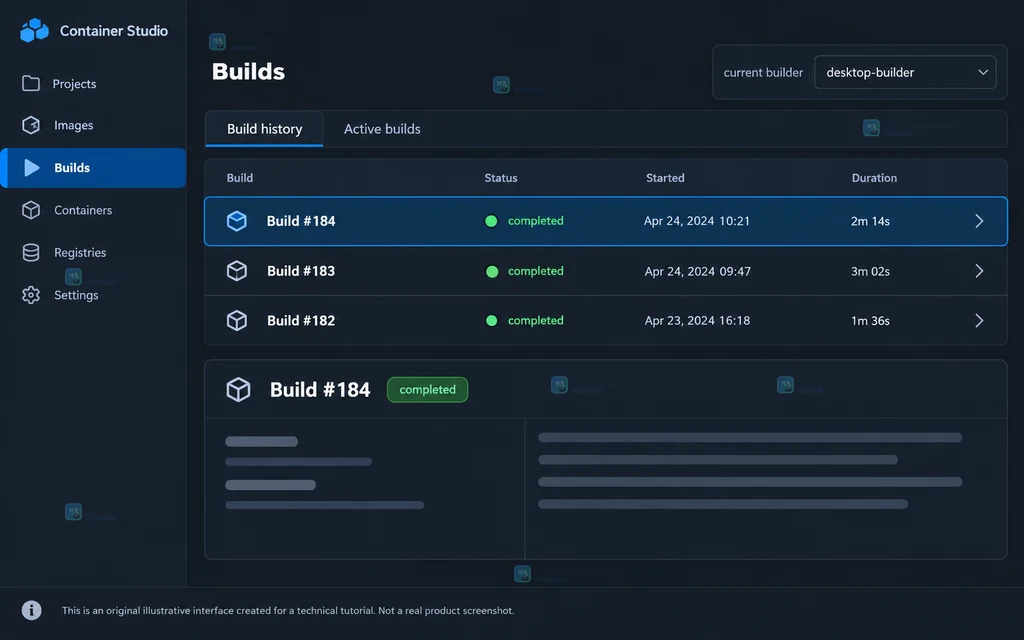Switch to the Build history tab
This screenshot has width=1024, height=640.
[264, 129]
